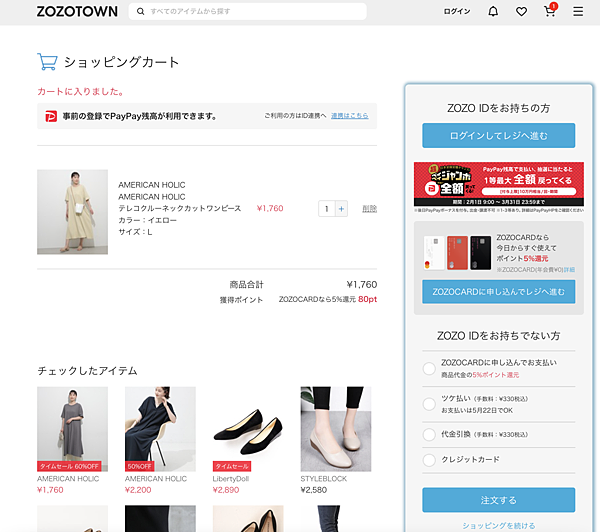Delete the cart item via 削除
Viewport: 600px width, 532px height.
(x=369, y=209)
